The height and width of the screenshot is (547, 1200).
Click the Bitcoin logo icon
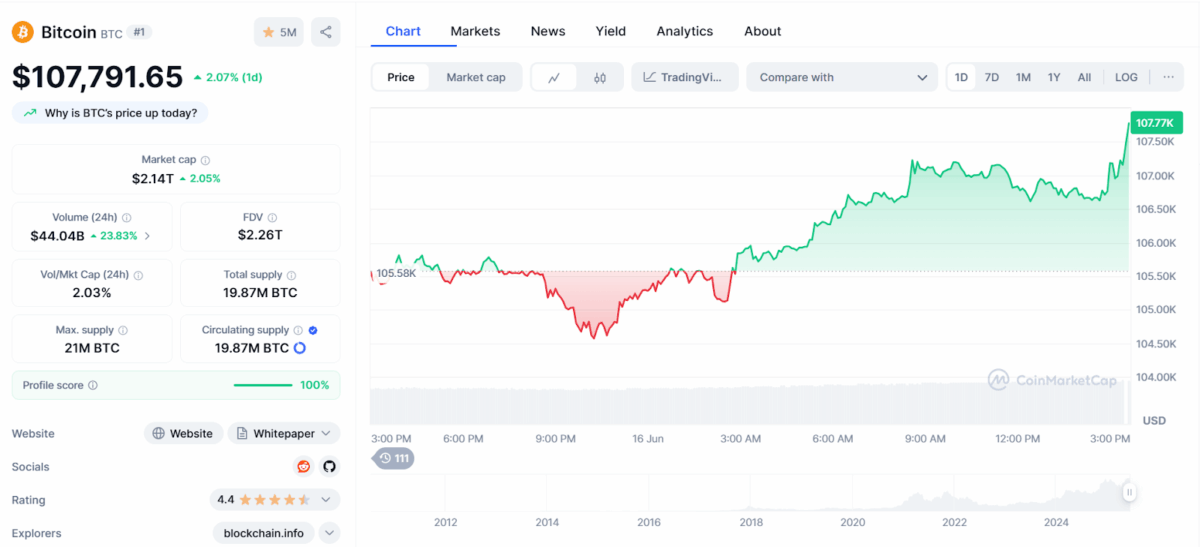click(22, 32)
